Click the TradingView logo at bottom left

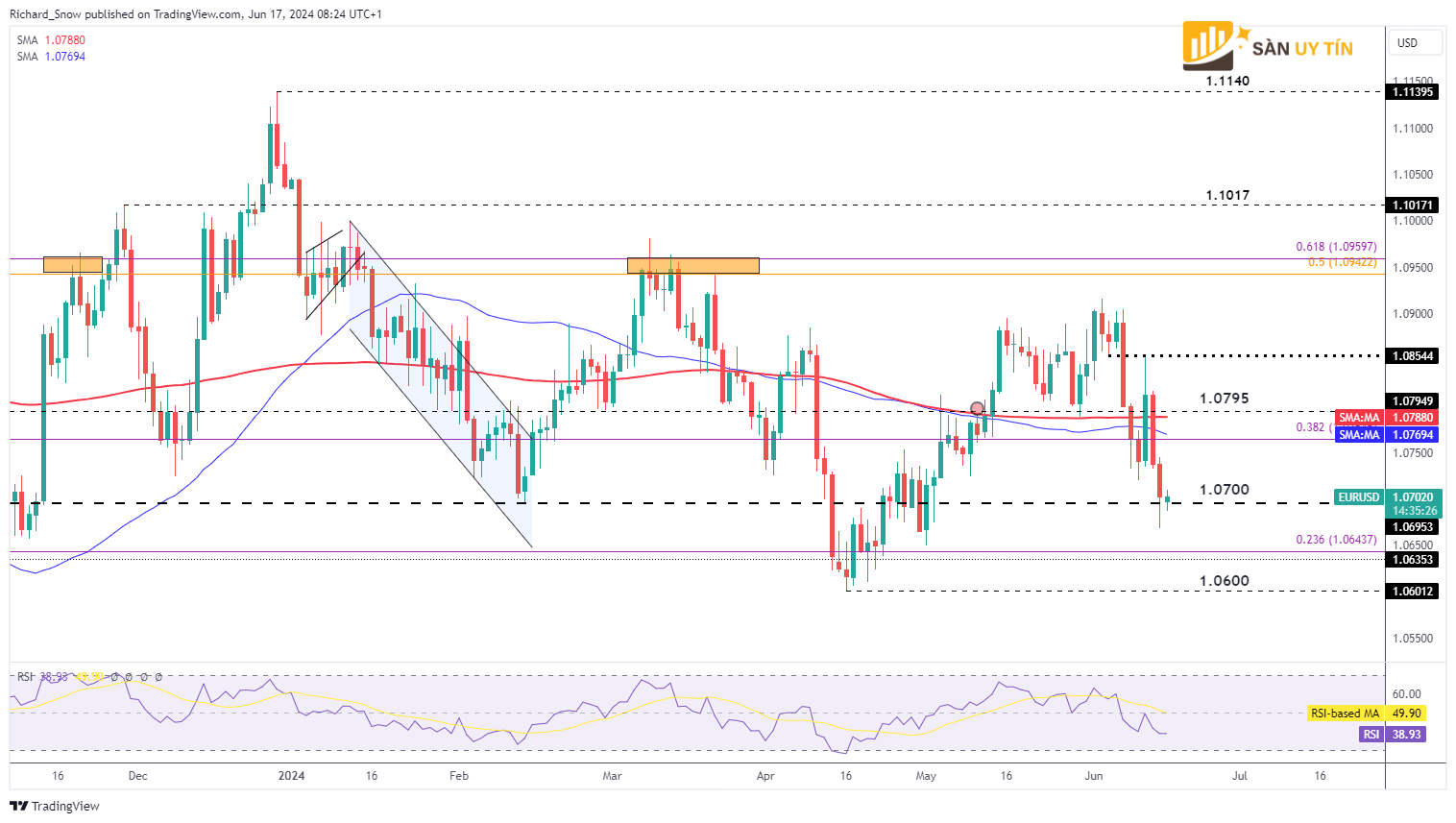56,806
